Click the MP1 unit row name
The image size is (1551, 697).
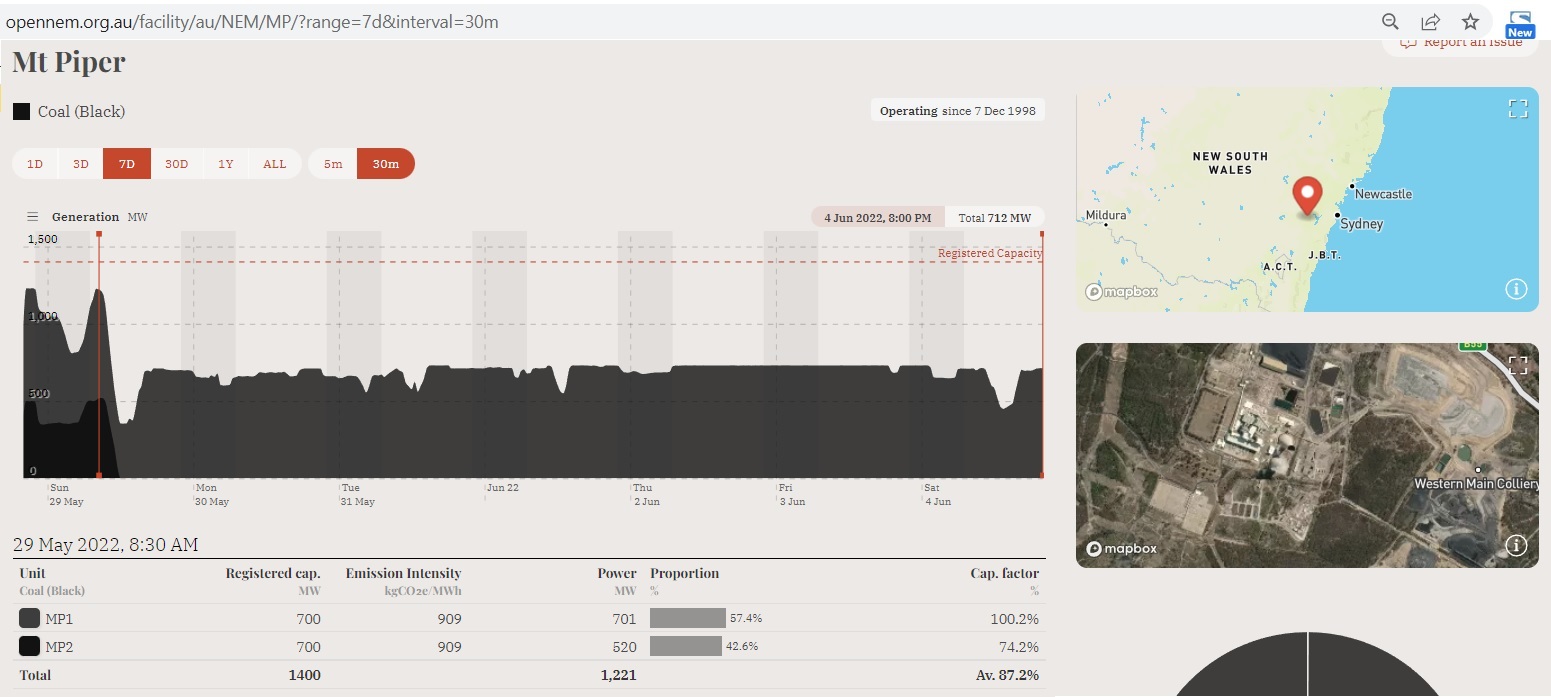tap(59, 619)
